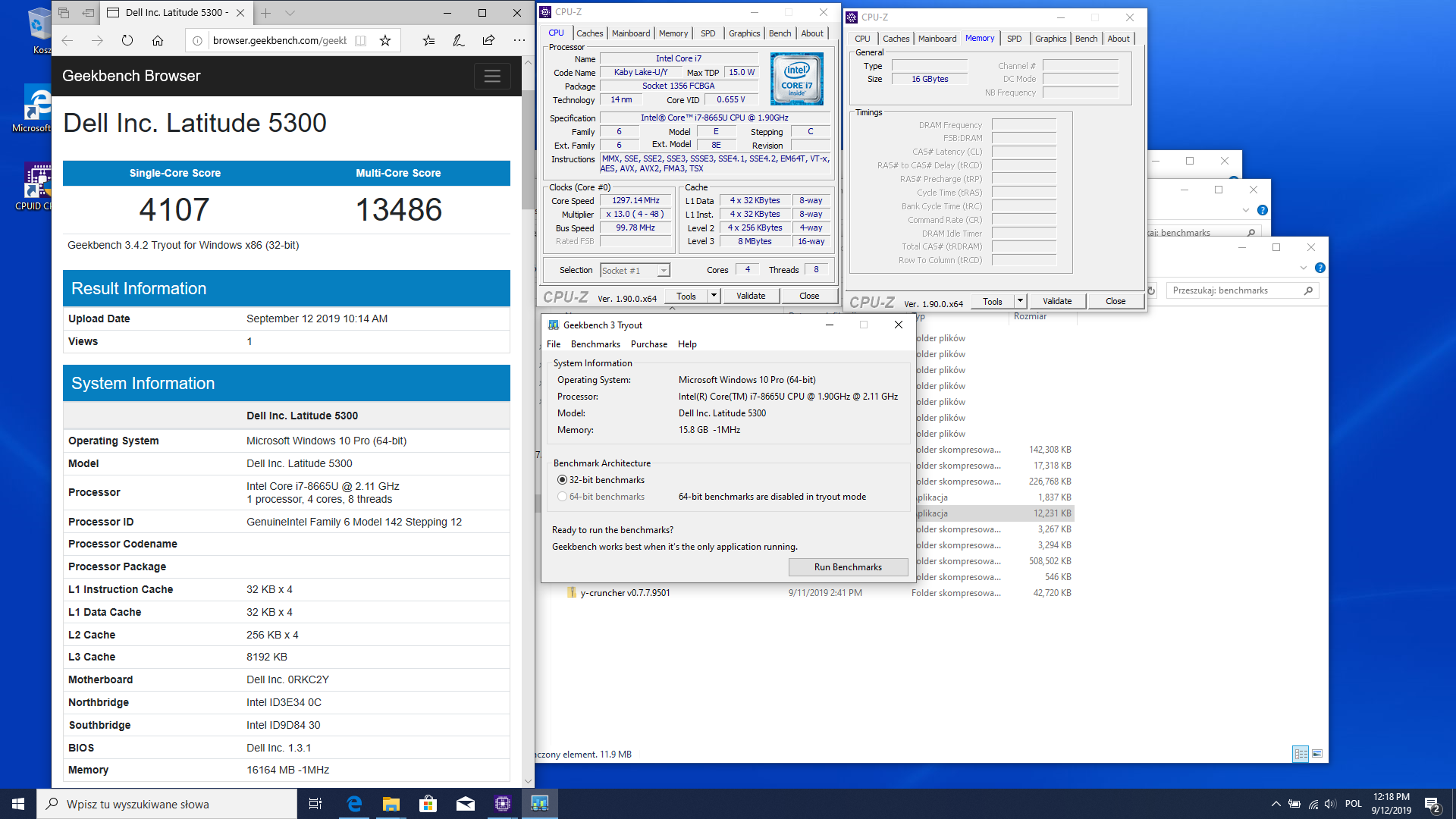Click Validate in right CPU-Z window
Image resolution: width=1456 pixels, height=819 pixels.
tap(1057, 301)
